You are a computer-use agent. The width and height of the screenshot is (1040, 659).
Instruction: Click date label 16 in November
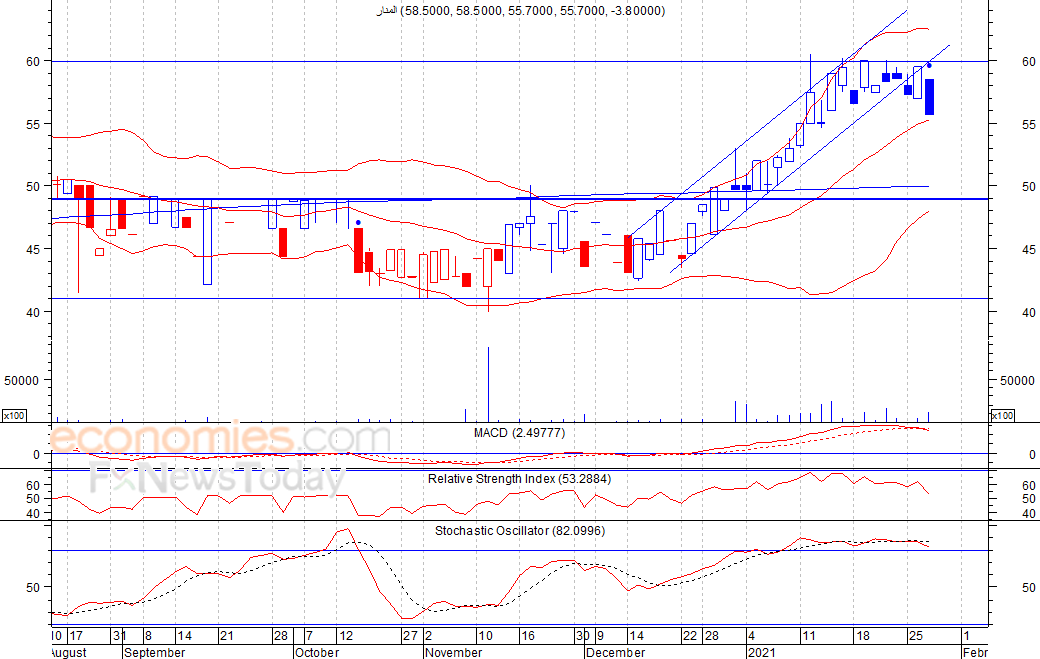pyautogui.click(x=527, y=636)
